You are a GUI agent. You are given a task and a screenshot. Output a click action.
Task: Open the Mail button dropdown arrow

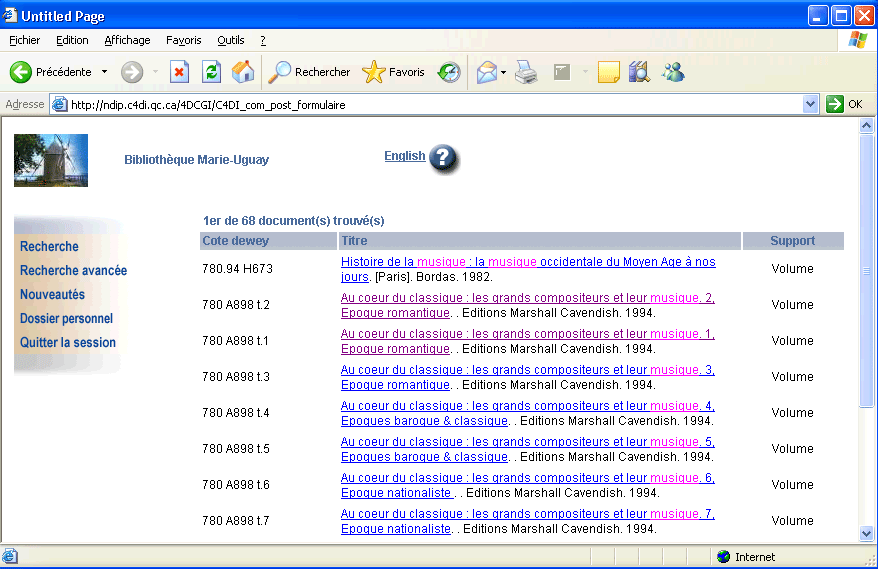pos(504,72)
